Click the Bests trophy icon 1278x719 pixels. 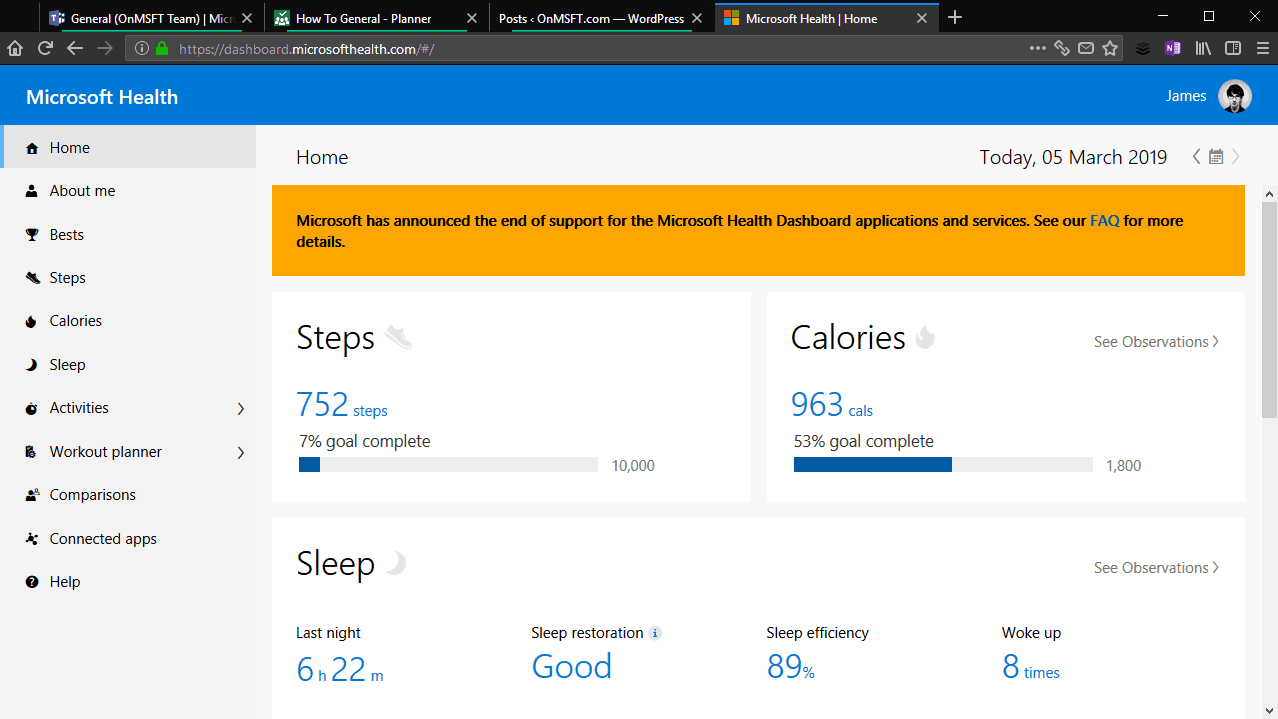coord(32,235)
